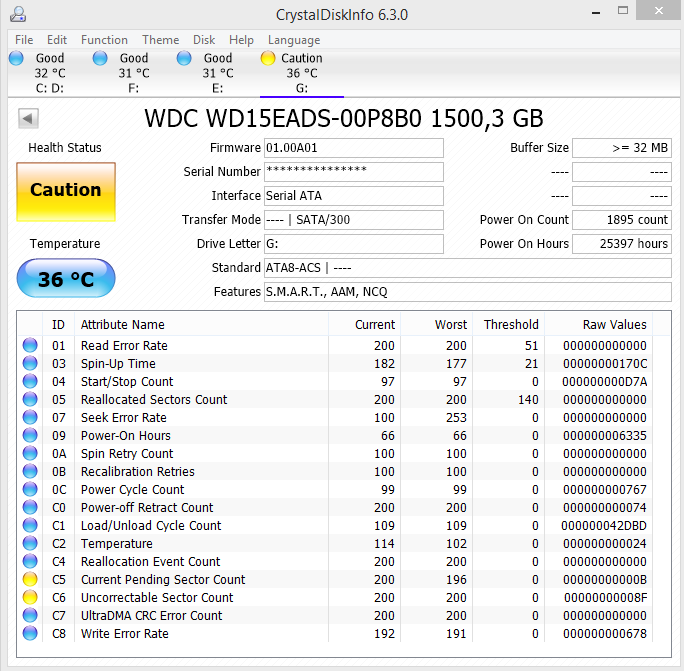Click the status icon for Spin-Up Time
Screen dimensions: 684x671
[30, 363]
